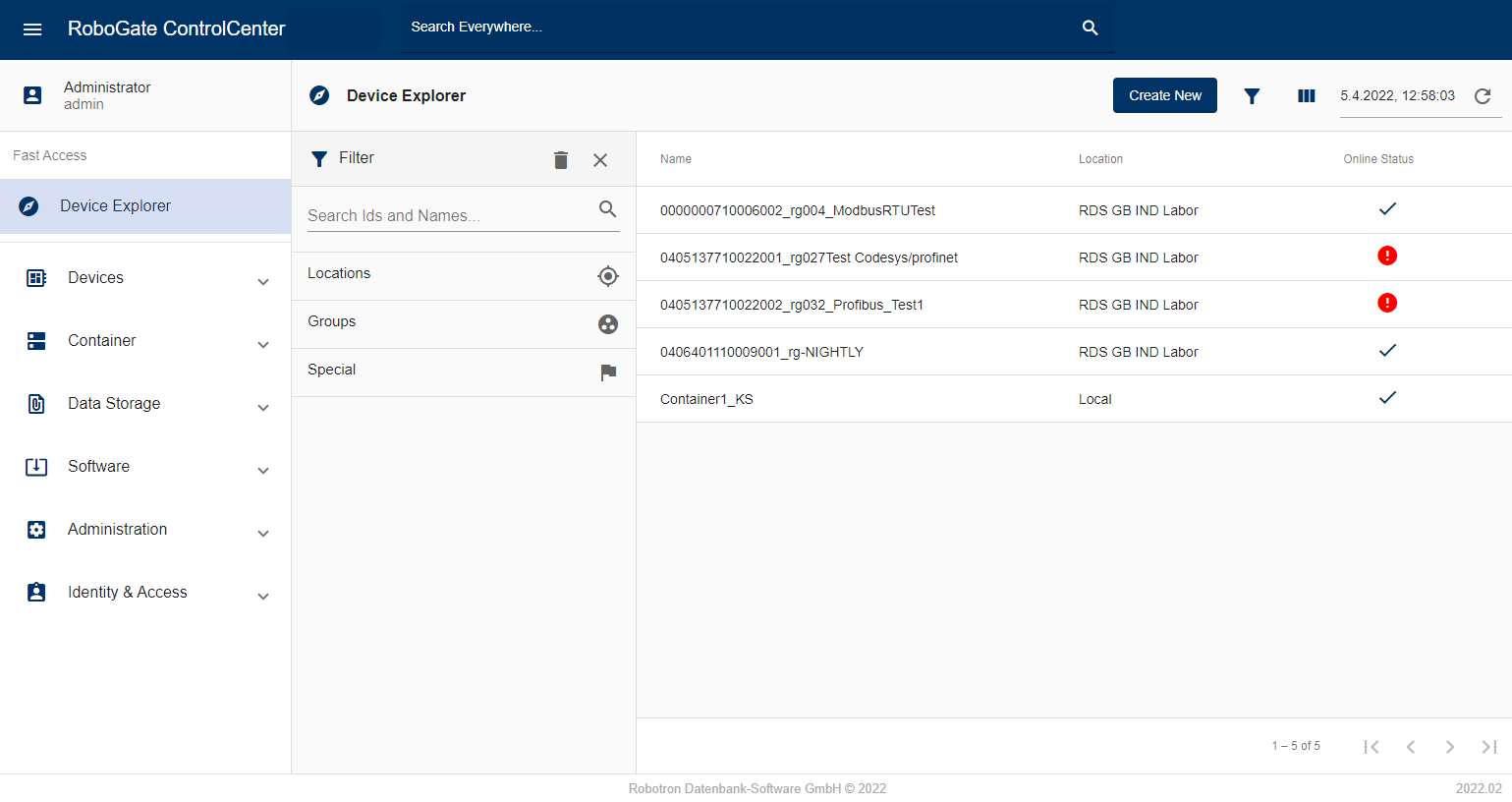Select Container in the sidebar

145,341
